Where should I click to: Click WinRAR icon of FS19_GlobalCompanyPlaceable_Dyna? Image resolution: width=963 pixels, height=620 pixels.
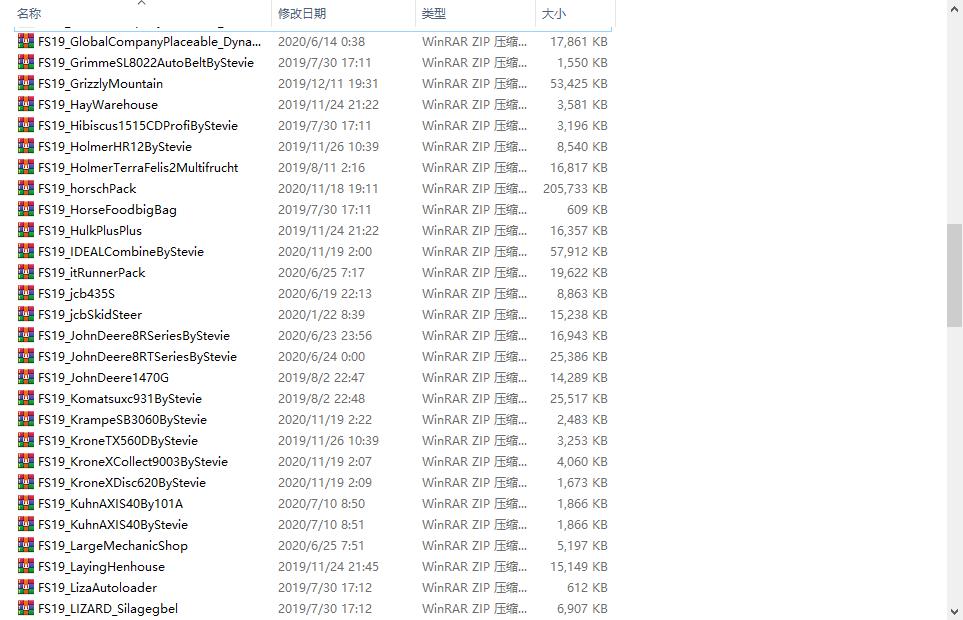click(x=26, y=41)
